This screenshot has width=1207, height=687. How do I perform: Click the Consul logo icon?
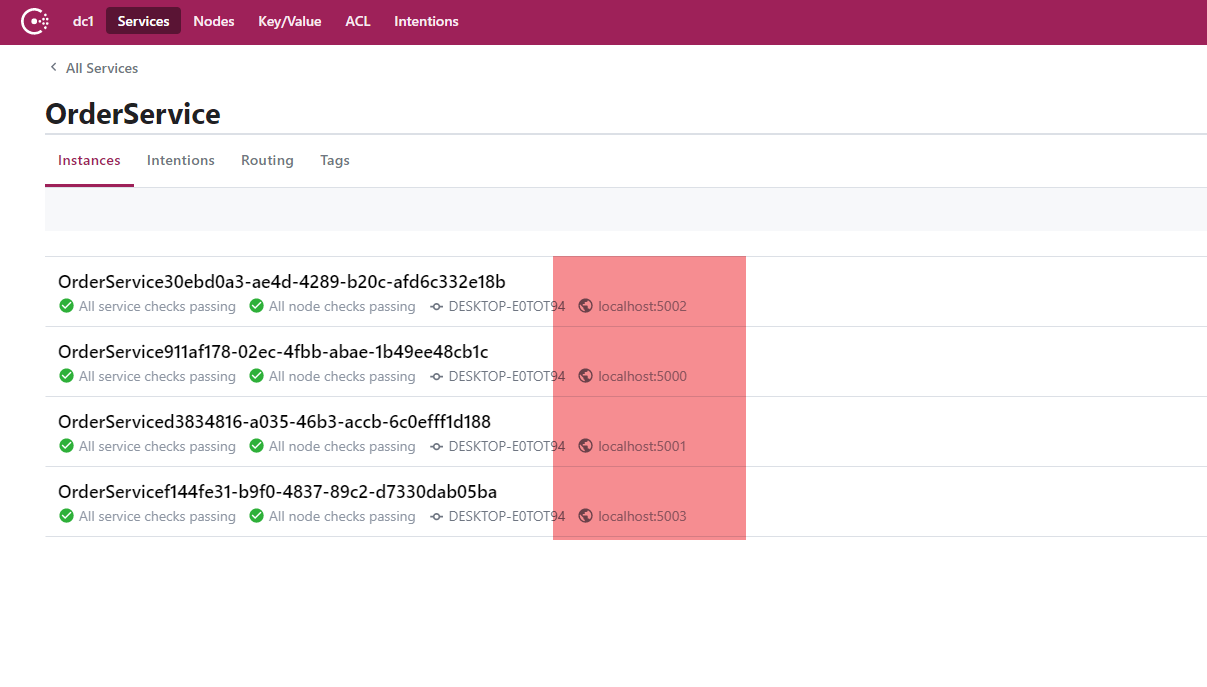point(35,21)
